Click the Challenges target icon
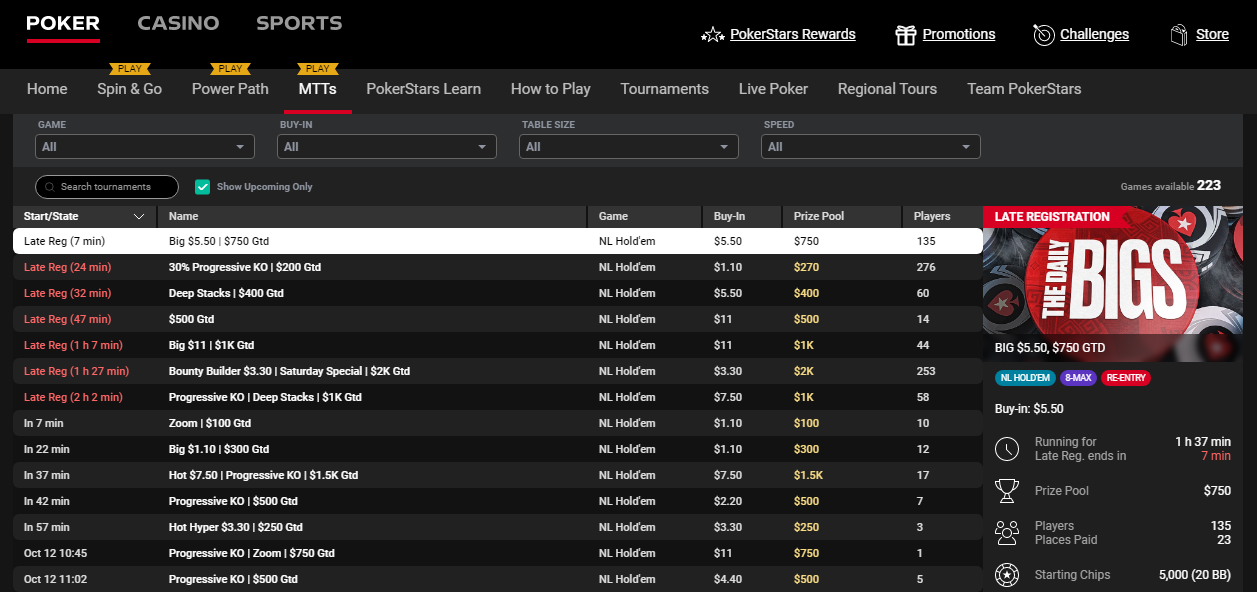The width and height of the screenshot is (1257, 592). [x=1043, y=35]
